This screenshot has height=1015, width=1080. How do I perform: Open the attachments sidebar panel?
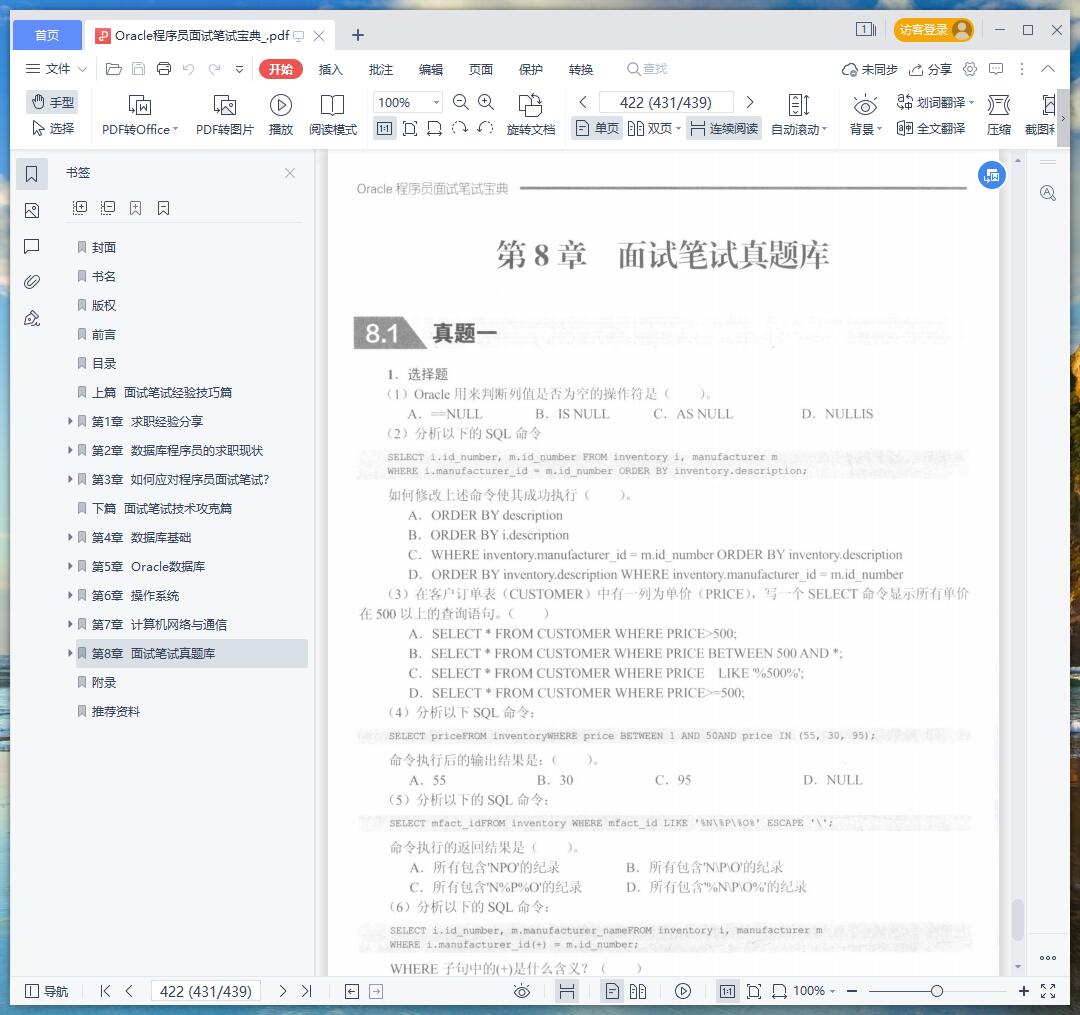tap(32, 282)
